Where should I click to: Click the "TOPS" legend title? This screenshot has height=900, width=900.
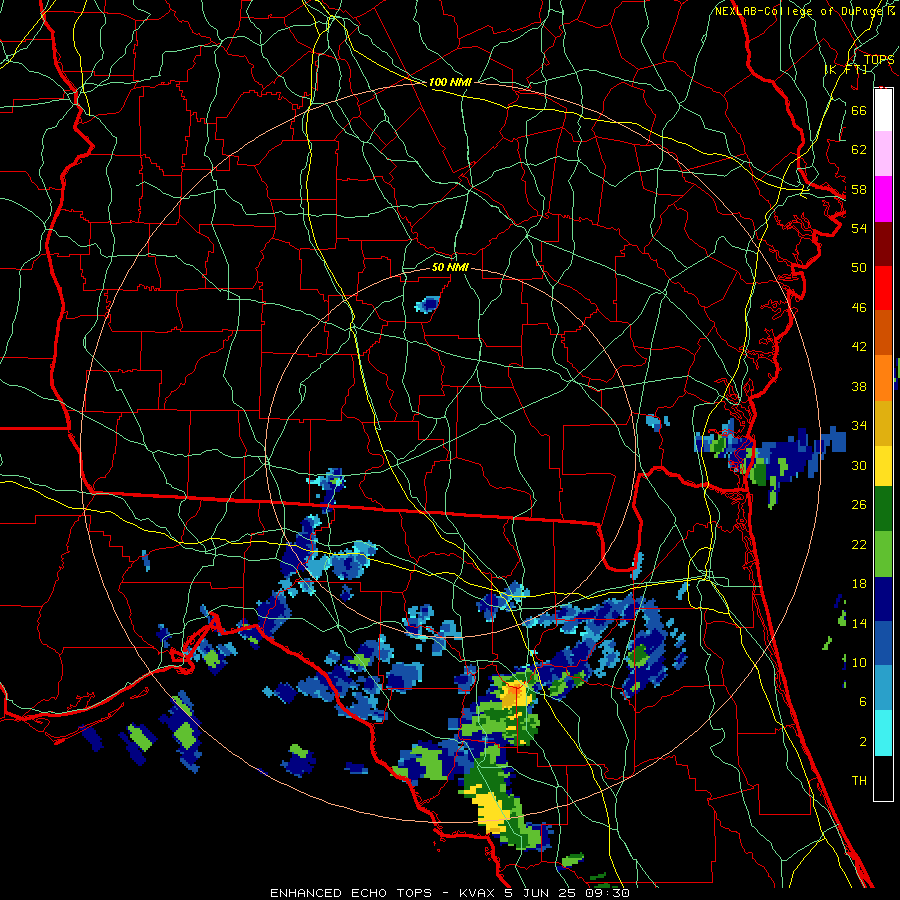[879, 59]
